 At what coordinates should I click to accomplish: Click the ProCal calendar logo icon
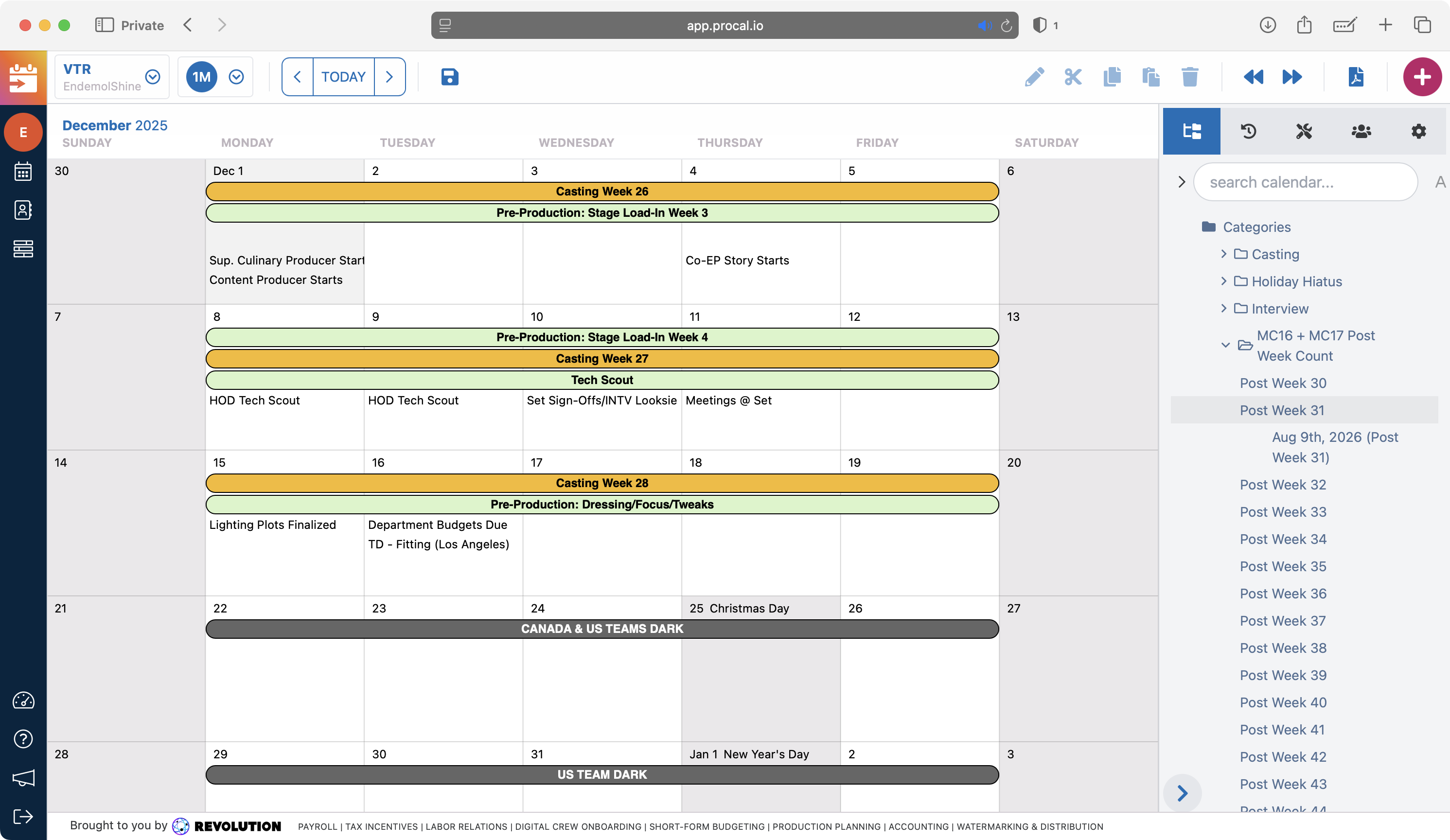pyautogui.click(x=23, y=77)
